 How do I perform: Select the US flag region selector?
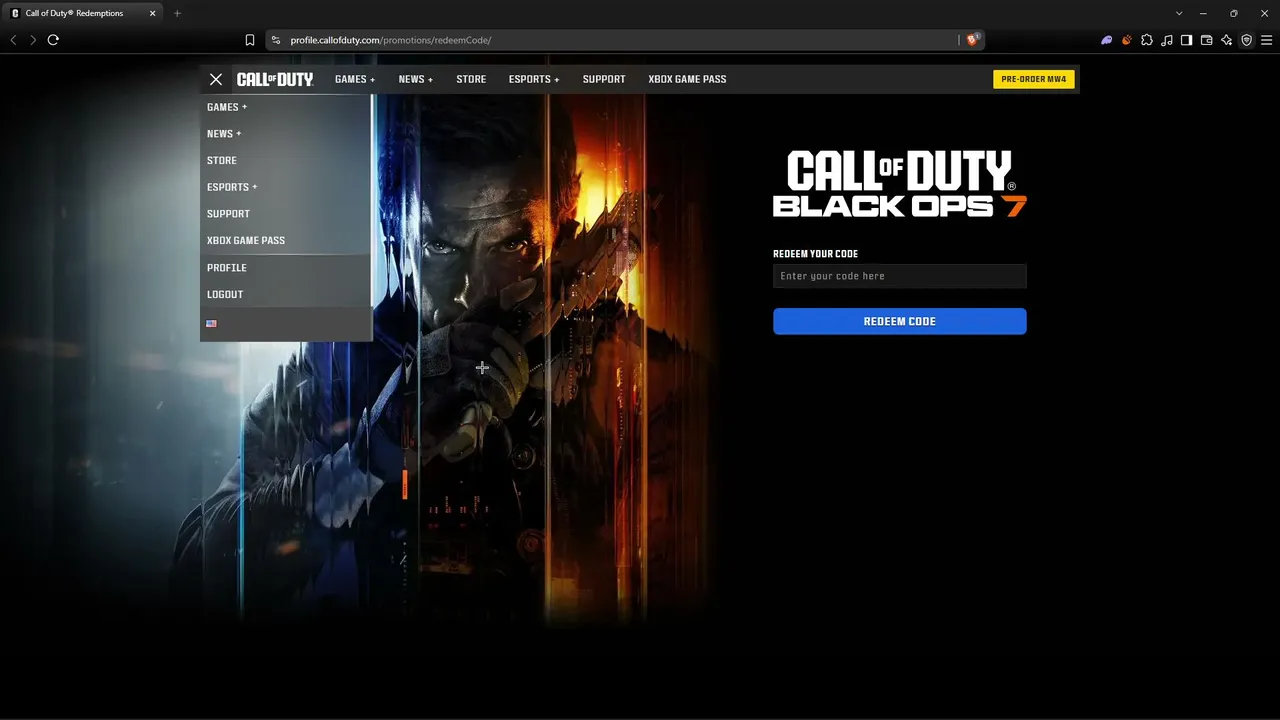[x=211, y=324]
